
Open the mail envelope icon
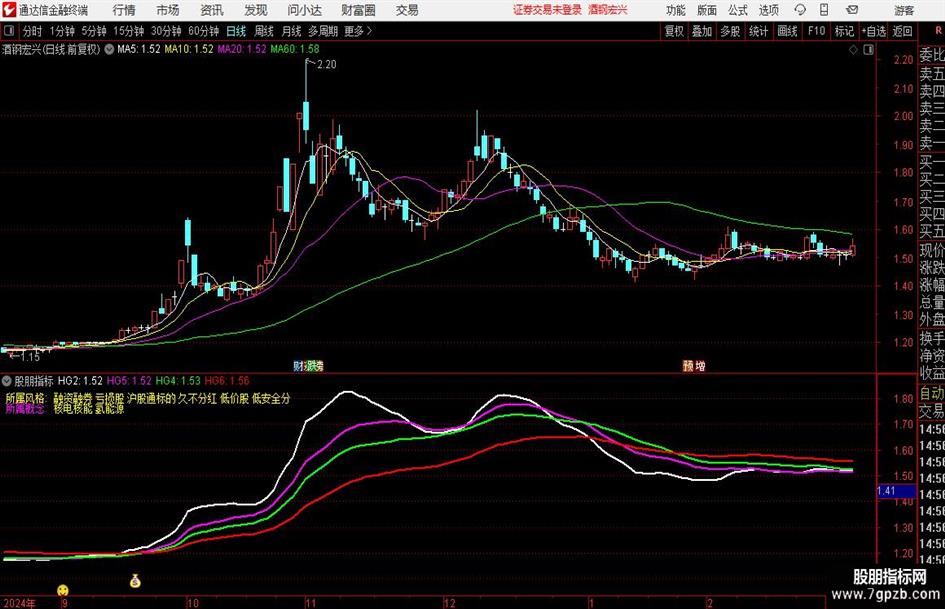[852, 10]
